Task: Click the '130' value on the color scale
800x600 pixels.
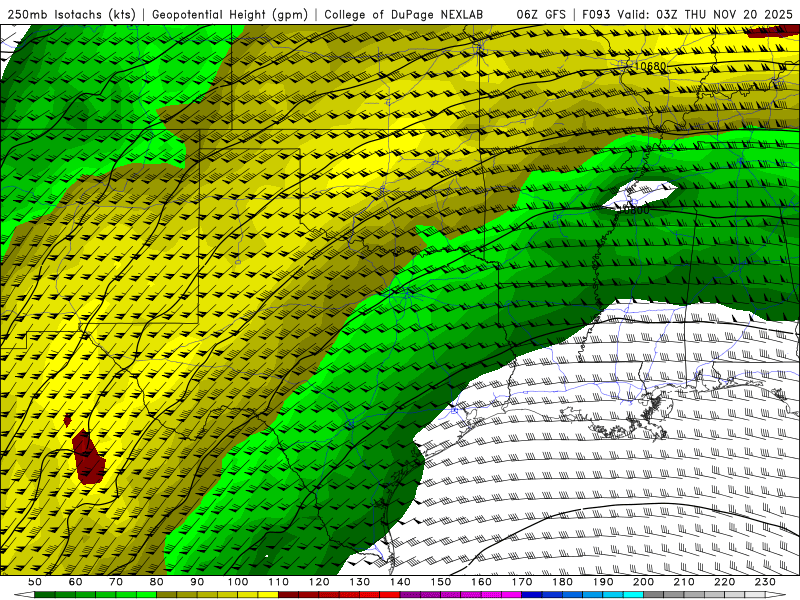Action: [360, 582]
